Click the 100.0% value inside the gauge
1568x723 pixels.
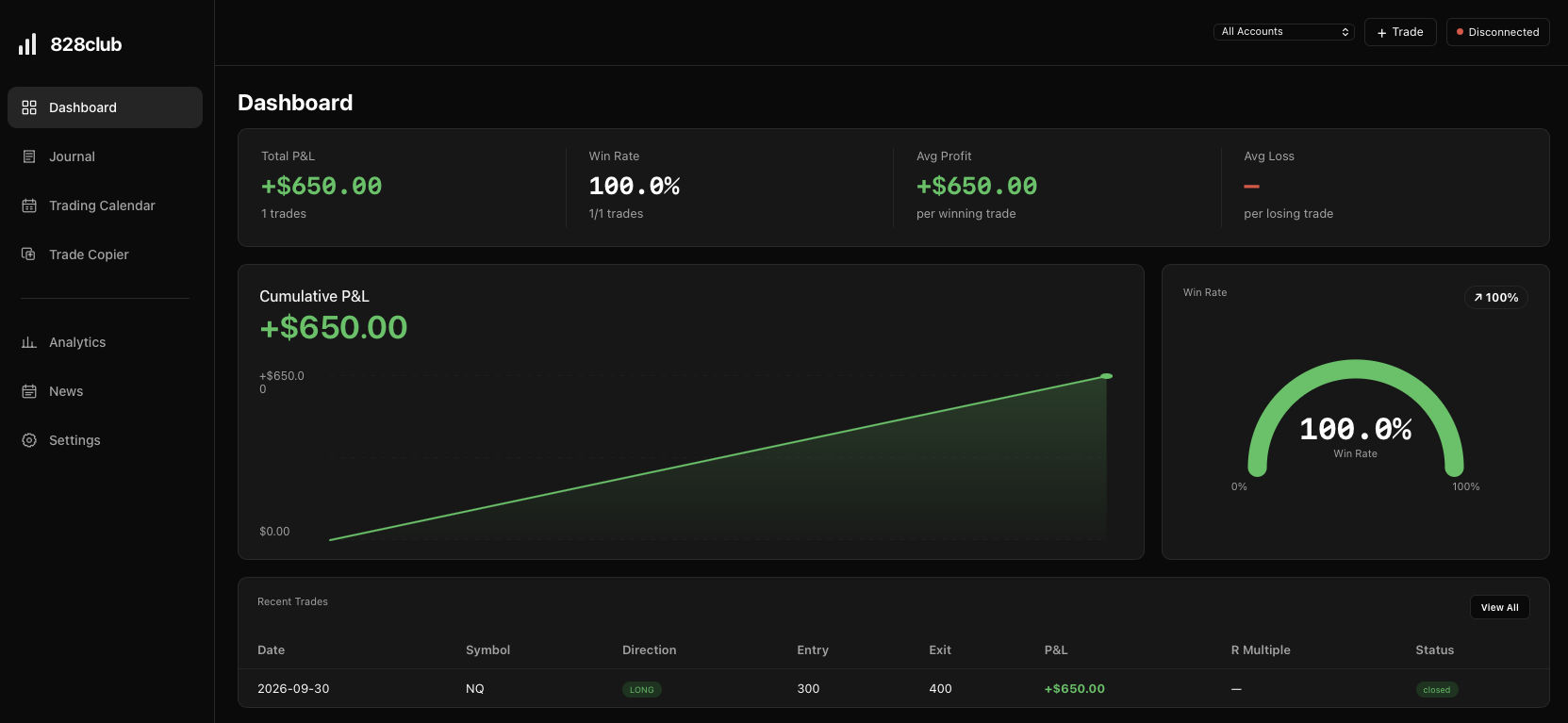tap(1356, 429)
